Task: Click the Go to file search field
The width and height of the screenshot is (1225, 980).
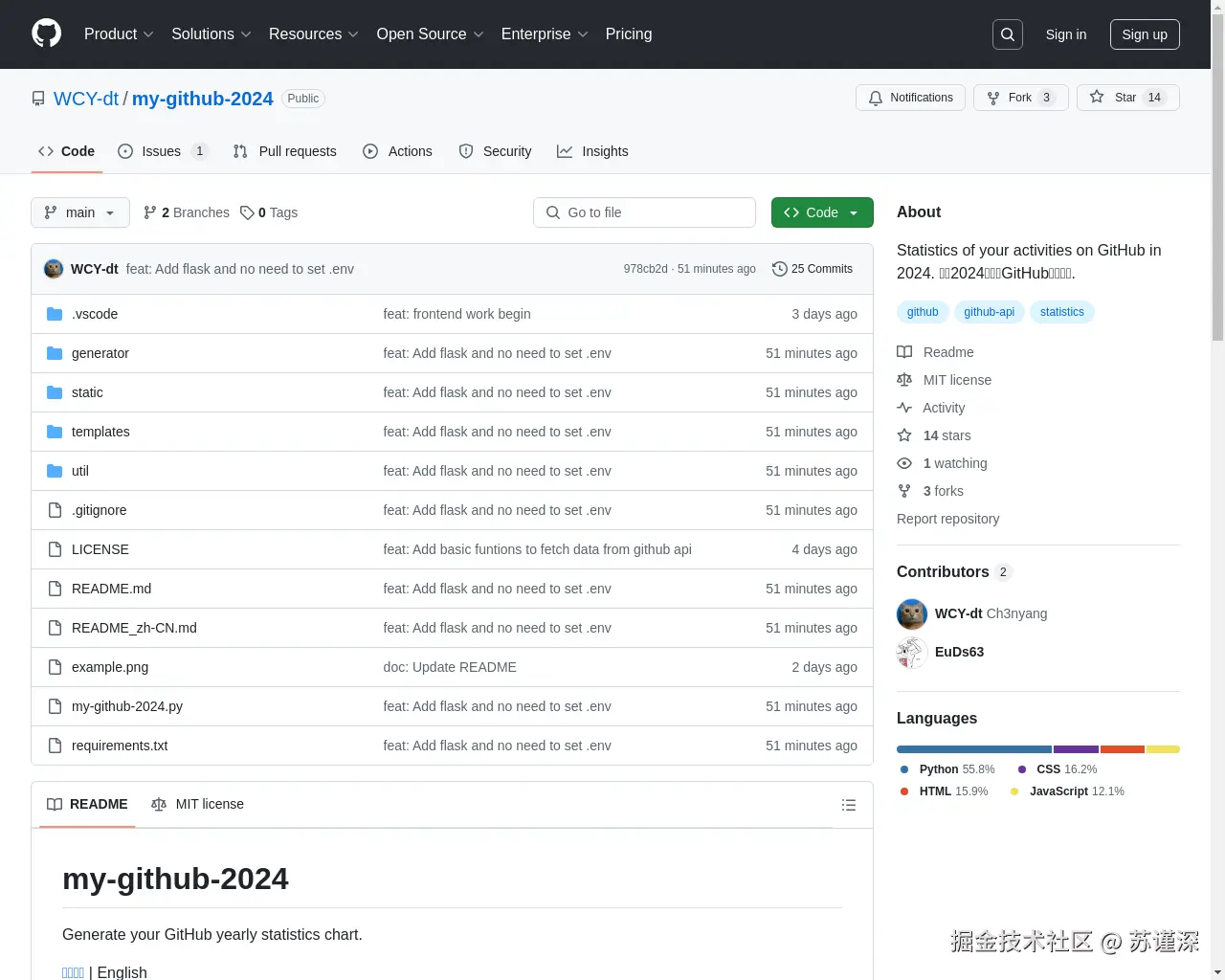Action: tap(644, 212)
